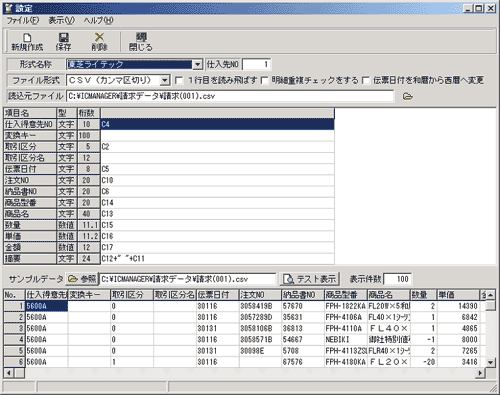This screenshot has height=395, width=500.
Task: Select sample row number 1 header
Action: [15, 306]
